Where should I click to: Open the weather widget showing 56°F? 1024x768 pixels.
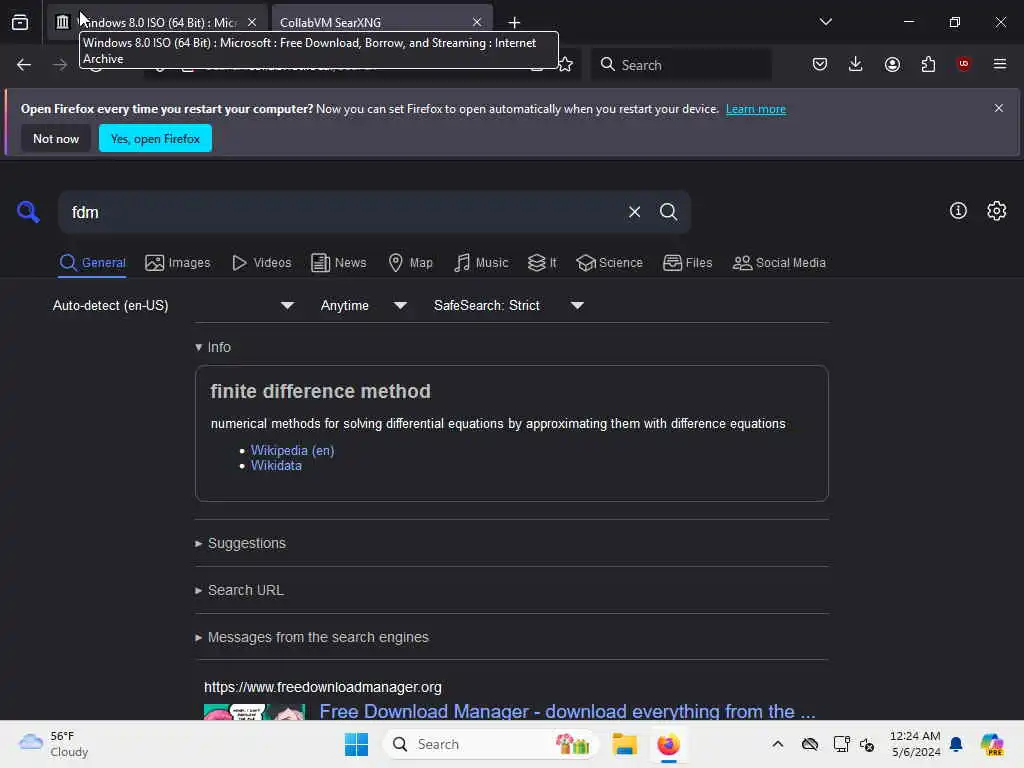click(x=54, y=744)
